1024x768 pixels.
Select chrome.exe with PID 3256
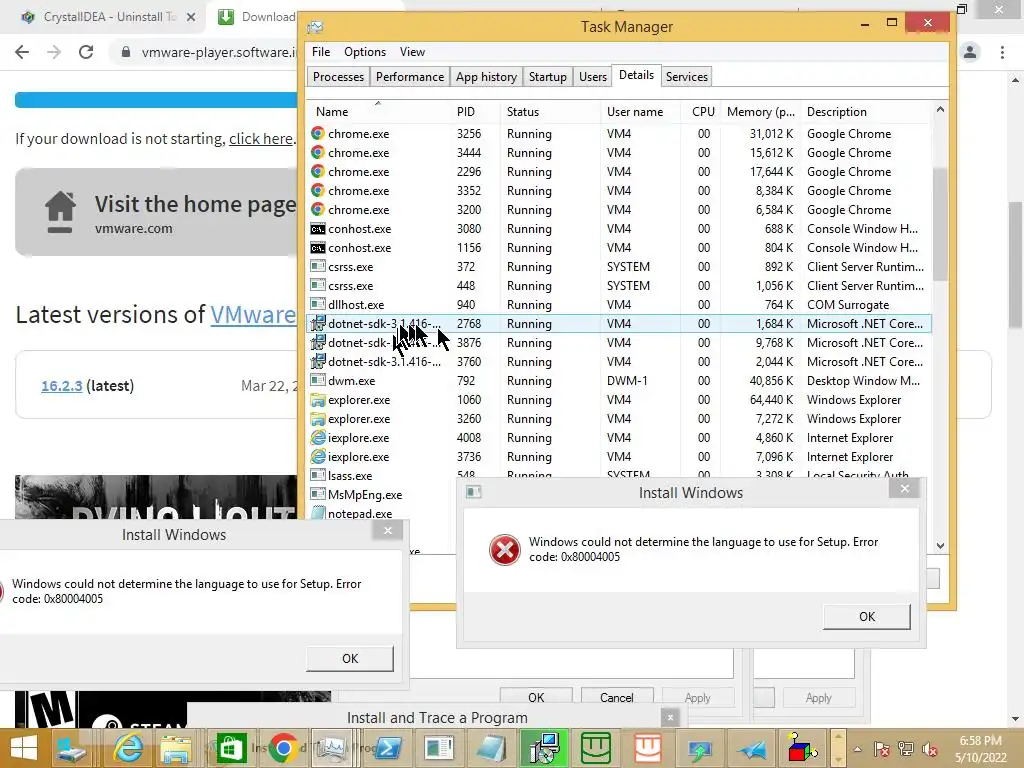click(x=619, y=134)
